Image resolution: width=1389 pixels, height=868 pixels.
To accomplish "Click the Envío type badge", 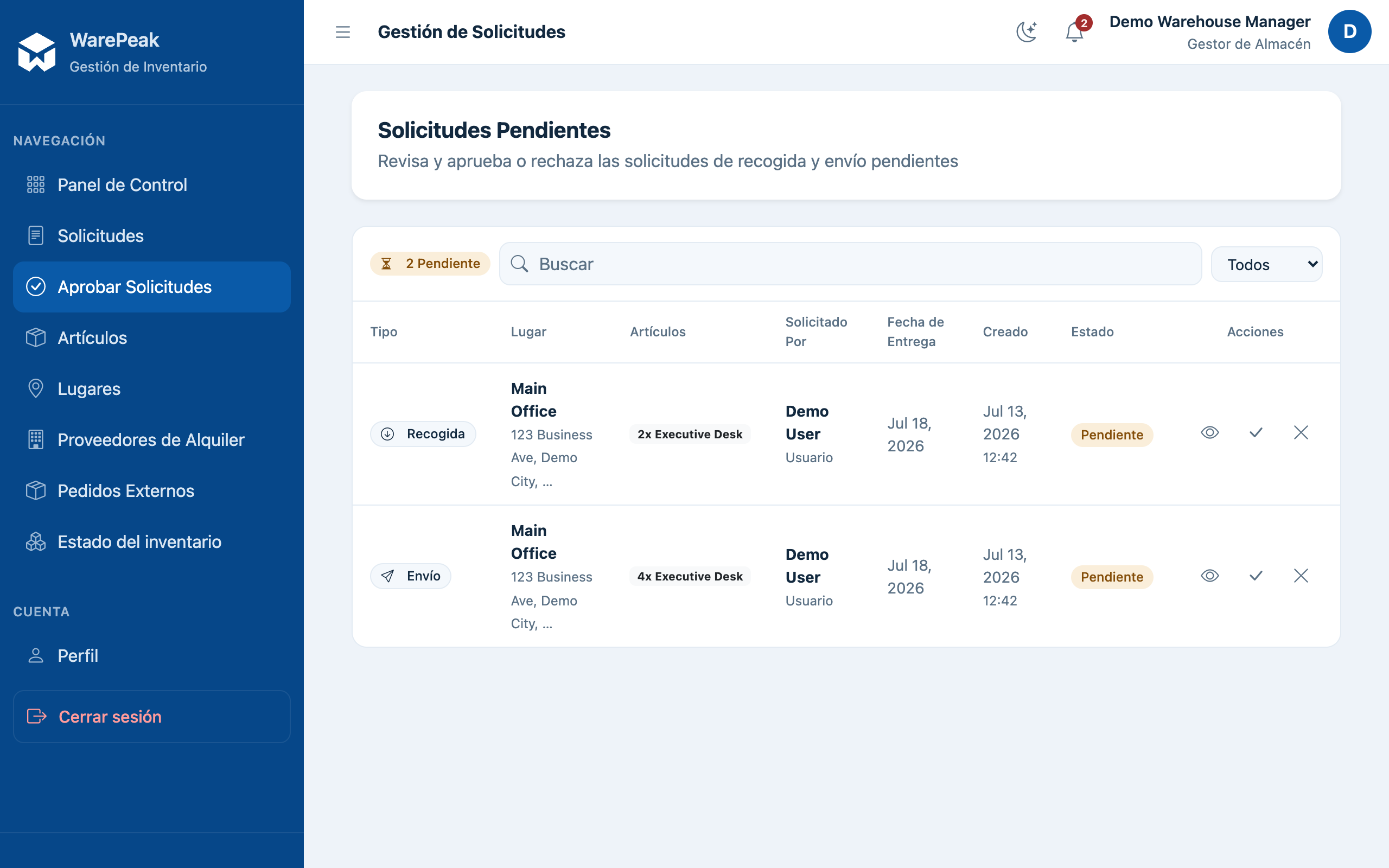I will [410, 576].
